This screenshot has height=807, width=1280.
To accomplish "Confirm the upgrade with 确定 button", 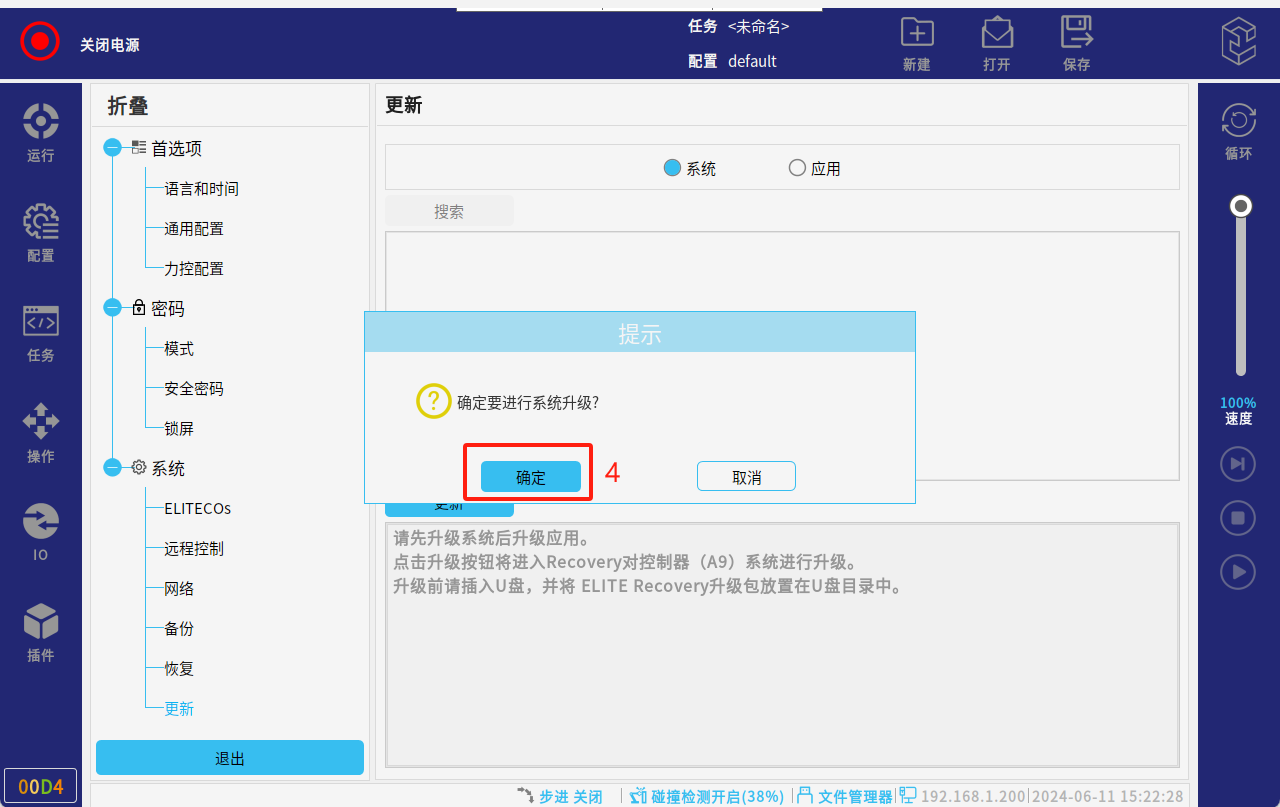I will point(531,477).
